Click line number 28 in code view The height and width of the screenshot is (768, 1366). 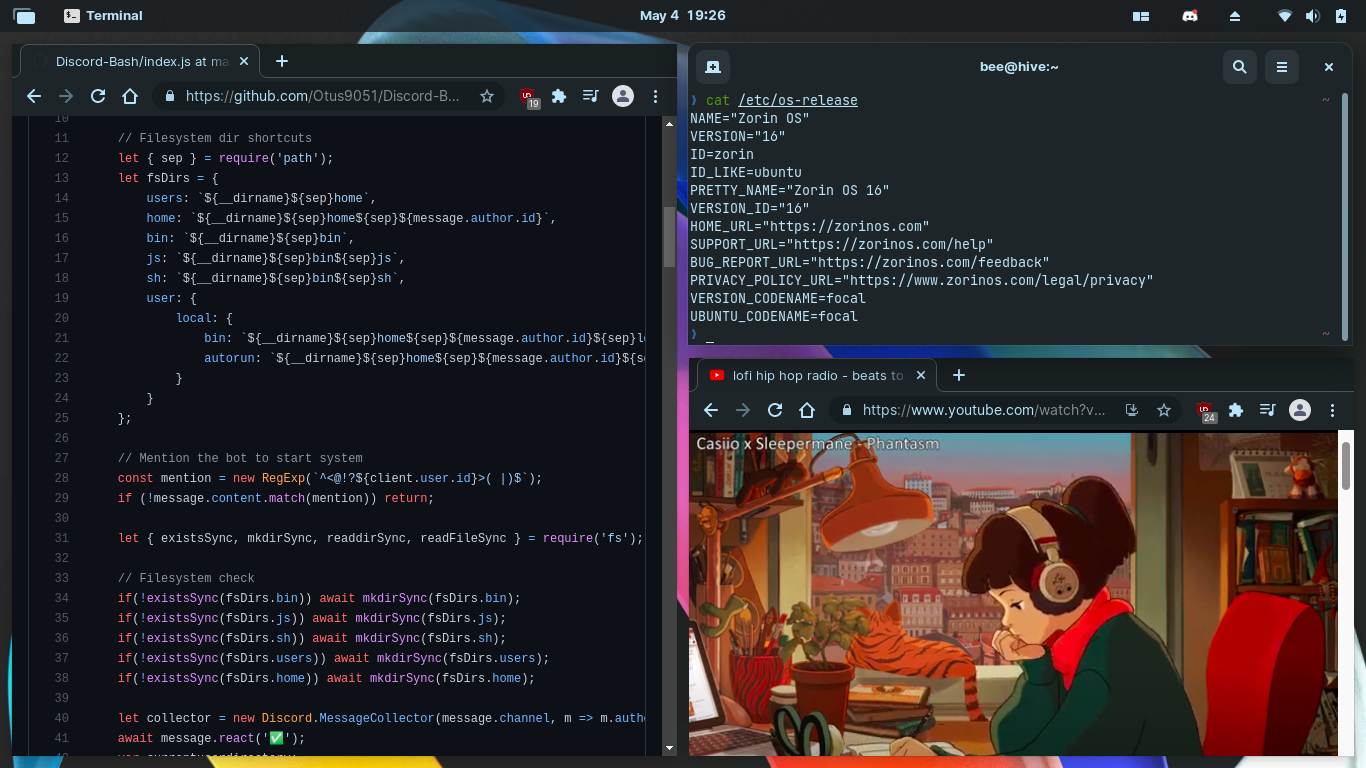[62, 478]
